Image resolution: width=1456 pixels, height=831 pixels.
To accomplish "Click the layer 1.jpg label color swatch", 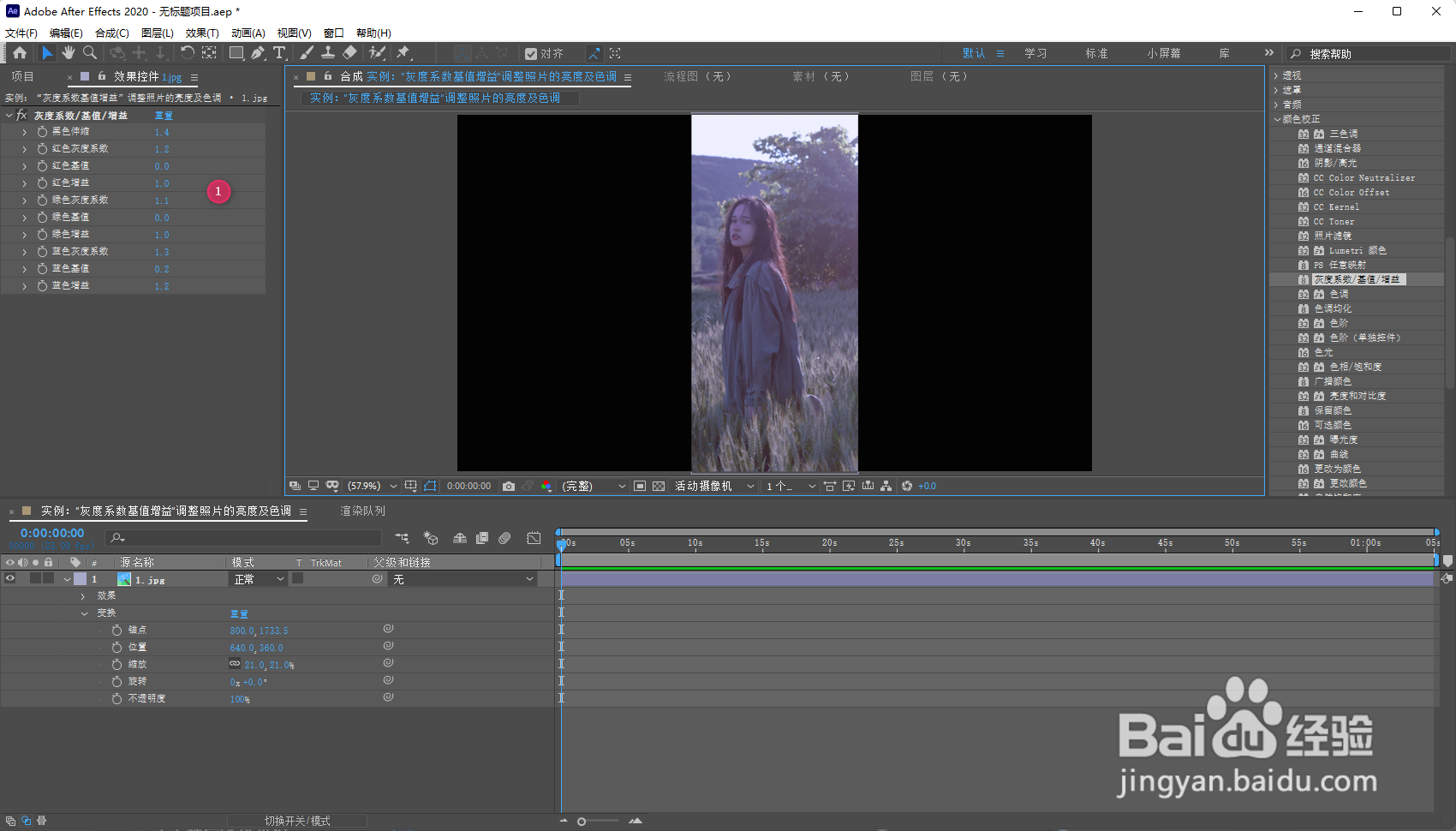I will click(80, 579).
